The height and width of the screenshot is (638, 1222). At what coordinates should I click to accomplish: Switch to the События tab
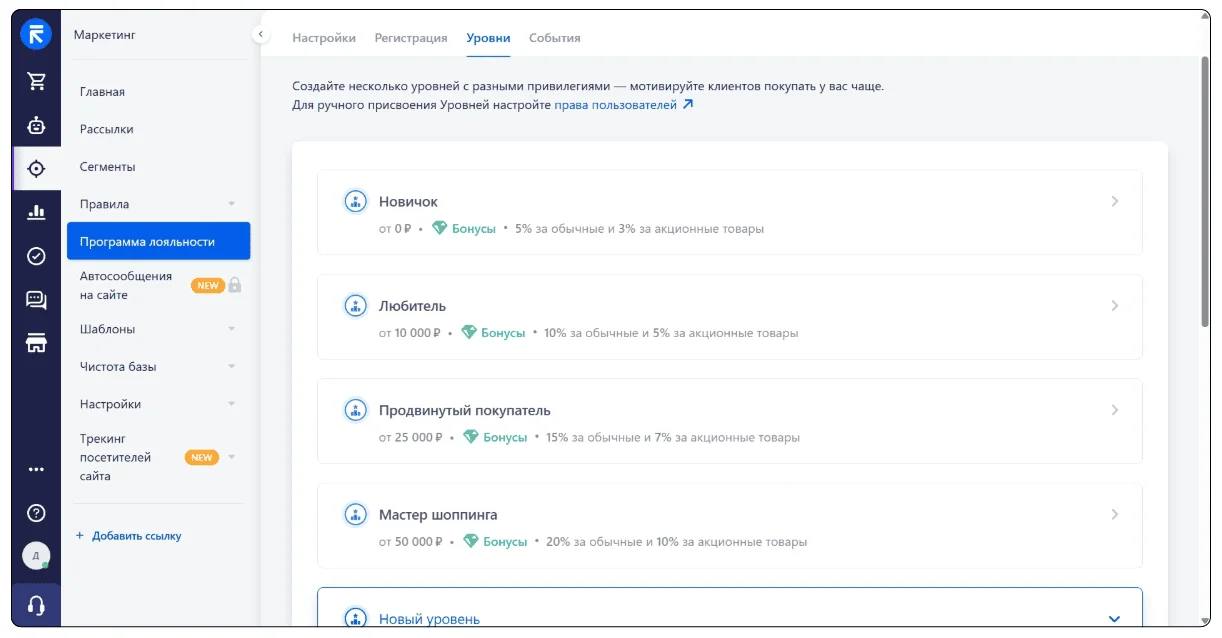click(x=555, y=38)
